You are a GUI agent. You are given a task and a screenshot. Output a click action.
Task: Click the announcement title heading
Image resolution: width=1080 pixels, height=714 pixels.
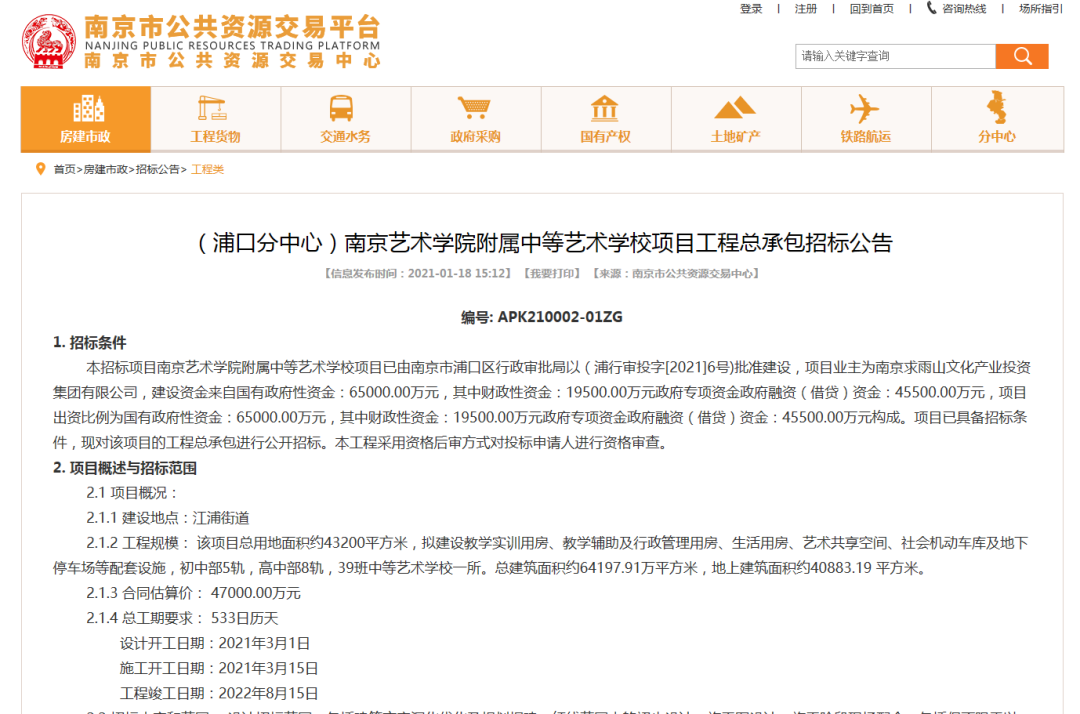pyautogui.click(x=545, y=243)
